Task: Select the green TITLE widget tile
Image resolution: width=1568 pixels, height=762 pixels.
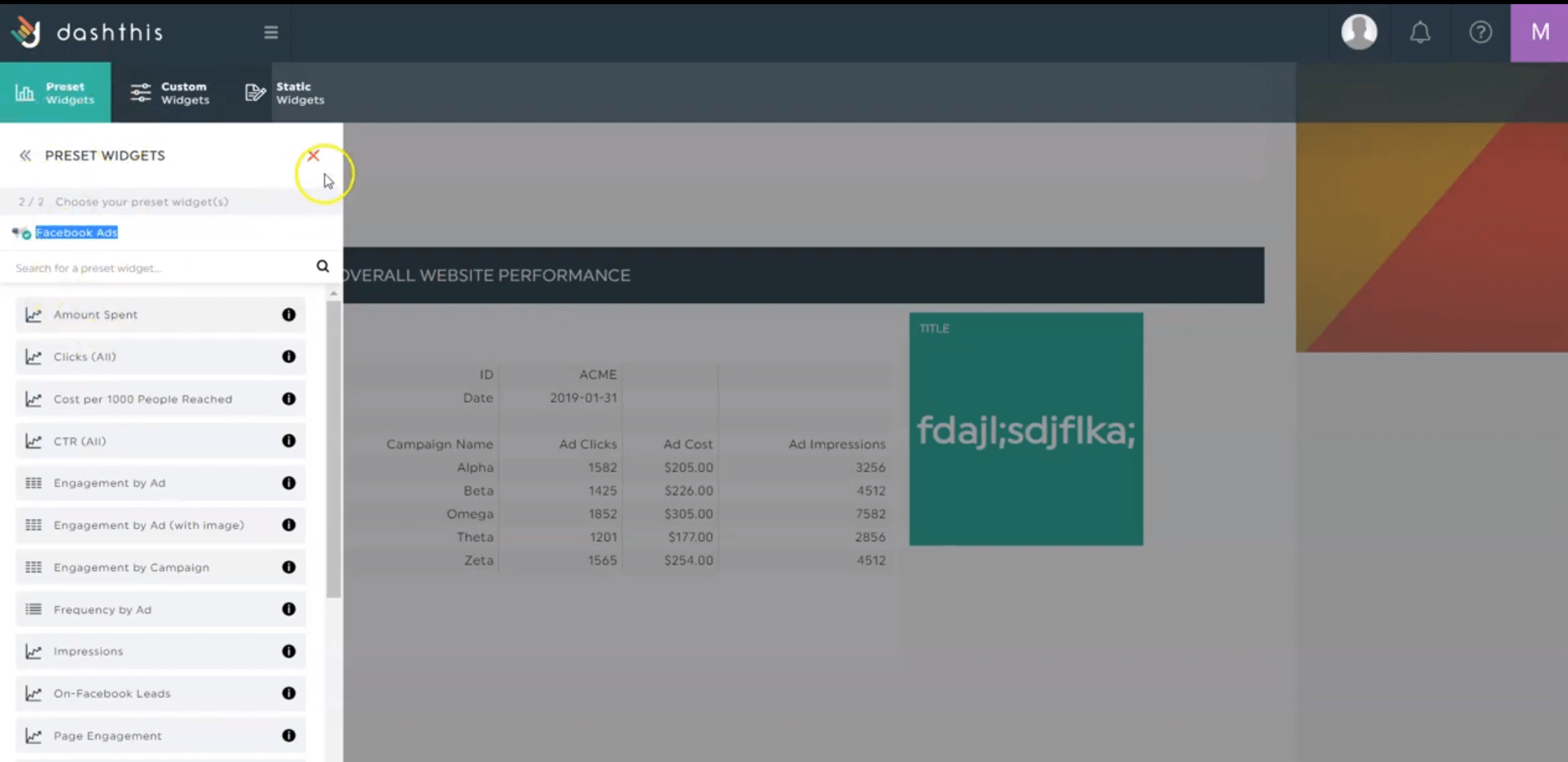Action: [x=1026, y=429]
